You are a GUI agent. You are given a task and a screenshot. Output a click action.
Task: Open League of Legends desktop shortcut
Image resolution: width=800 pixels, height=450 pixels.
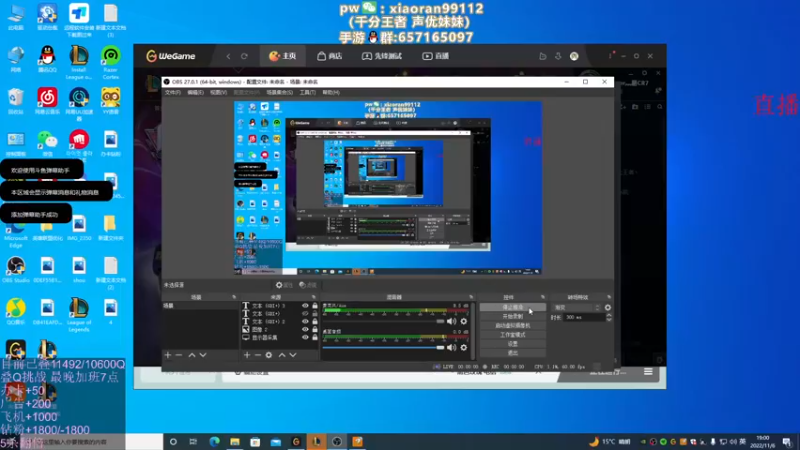(x=79, y=314)
